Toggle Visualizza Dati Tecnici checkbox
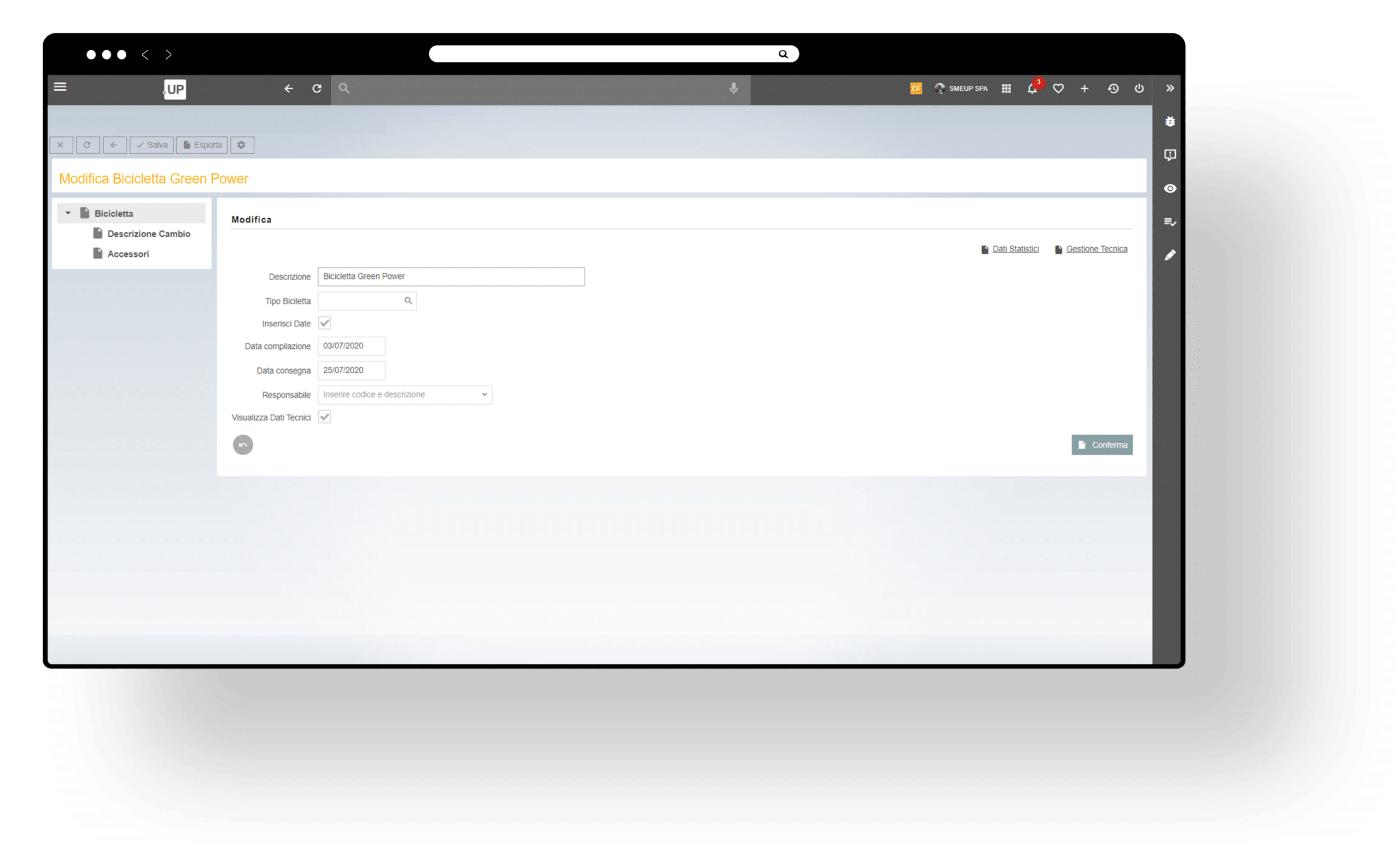1400x859 pixels. tap(324, 417)
